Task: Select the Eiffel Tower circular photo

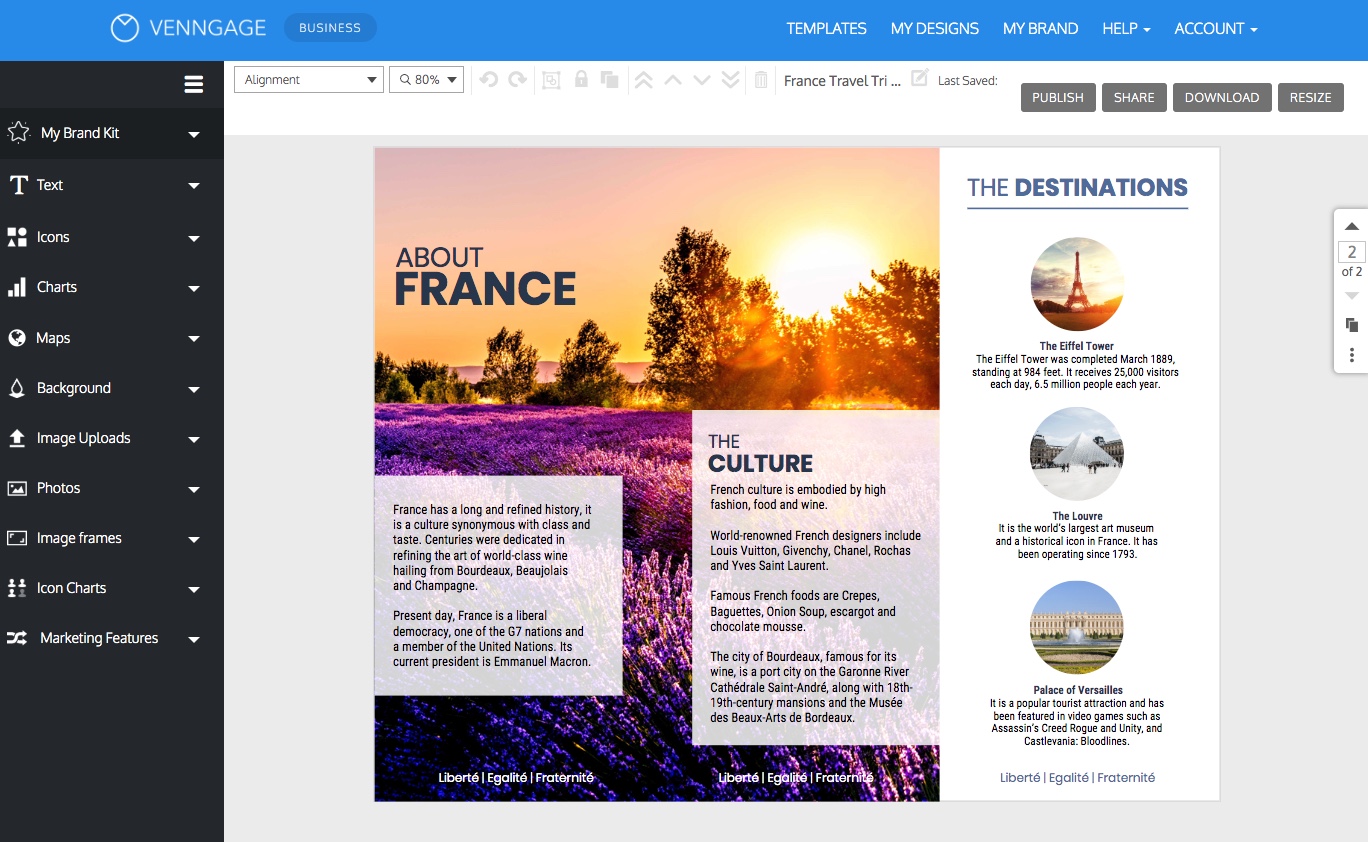Action: pos(1077,284)
